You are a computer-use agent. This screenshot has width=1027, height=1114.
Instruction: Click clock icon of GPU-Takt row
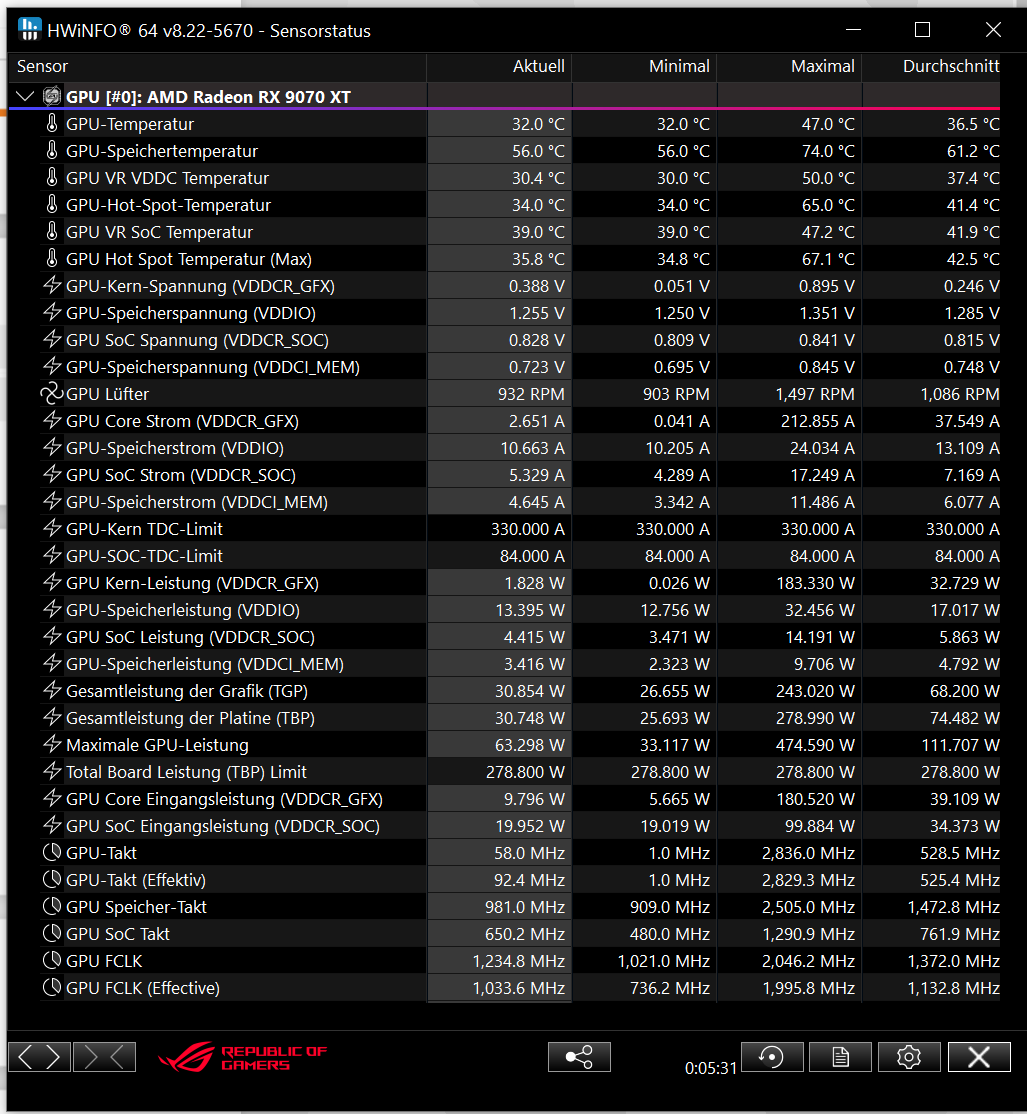click(x=52, y=853)
